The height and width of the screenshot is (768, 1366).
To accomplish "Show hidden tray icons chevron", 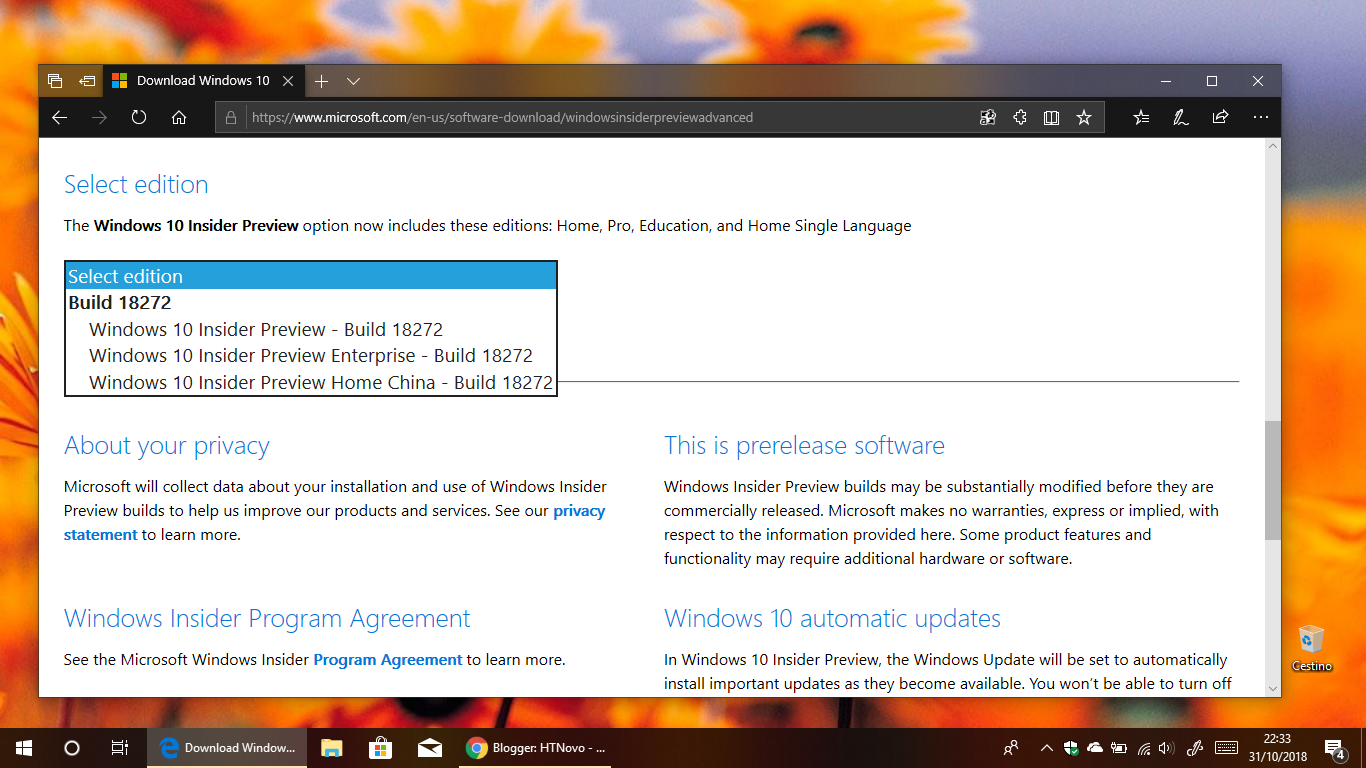I will point(1047,748).
